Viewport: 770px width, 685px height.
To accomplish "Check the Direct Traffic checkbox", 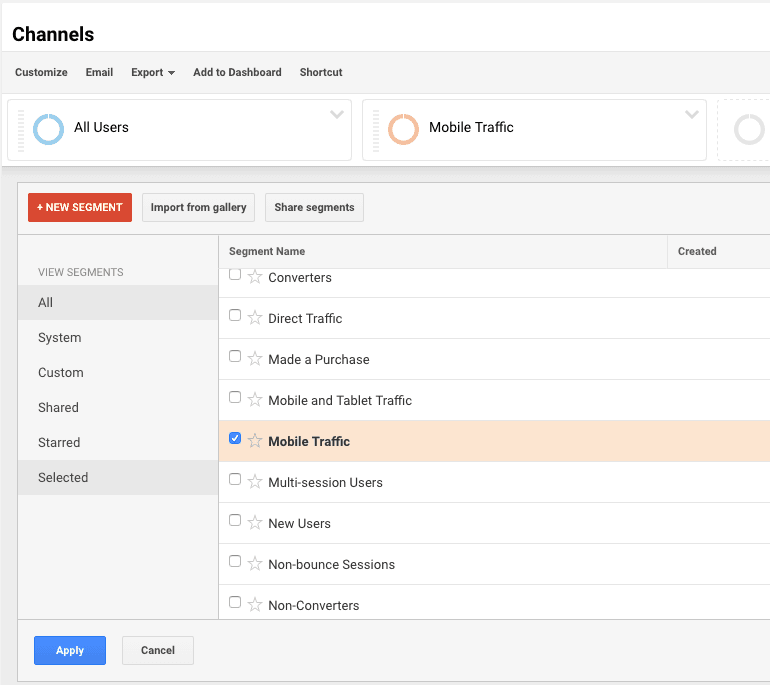I will click(x=235, y=315).
